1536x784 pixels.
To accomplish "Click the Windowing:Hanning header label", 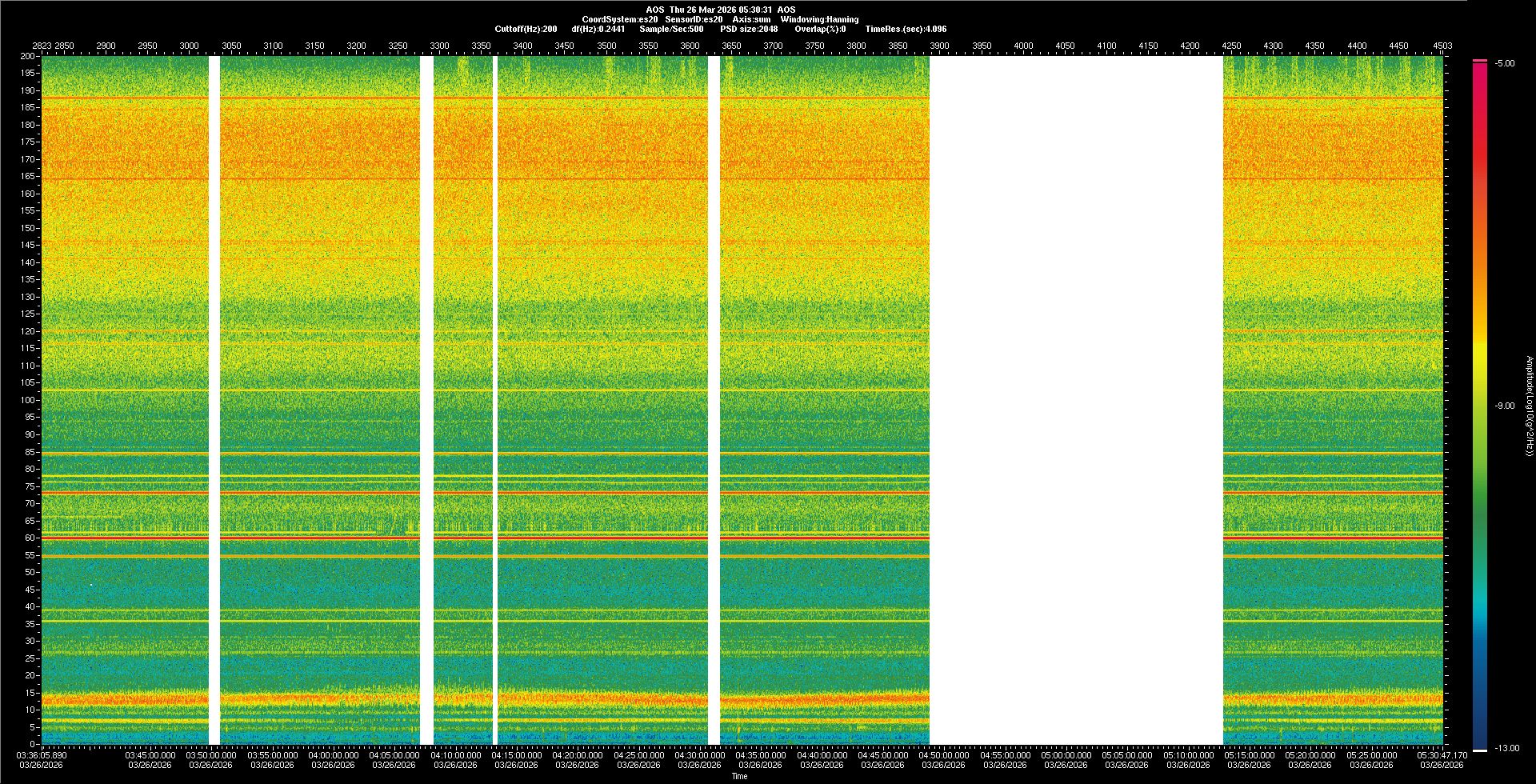I will point(819,19).
